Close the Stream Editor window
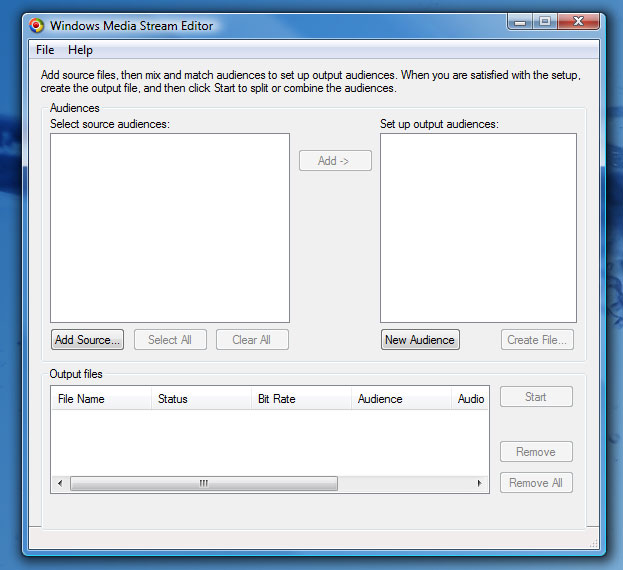 578,21
